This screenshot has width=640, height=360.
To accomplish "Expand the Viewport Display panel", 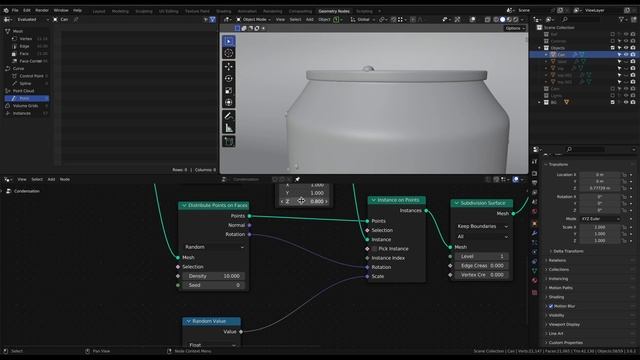I will [x=563, y=324].
